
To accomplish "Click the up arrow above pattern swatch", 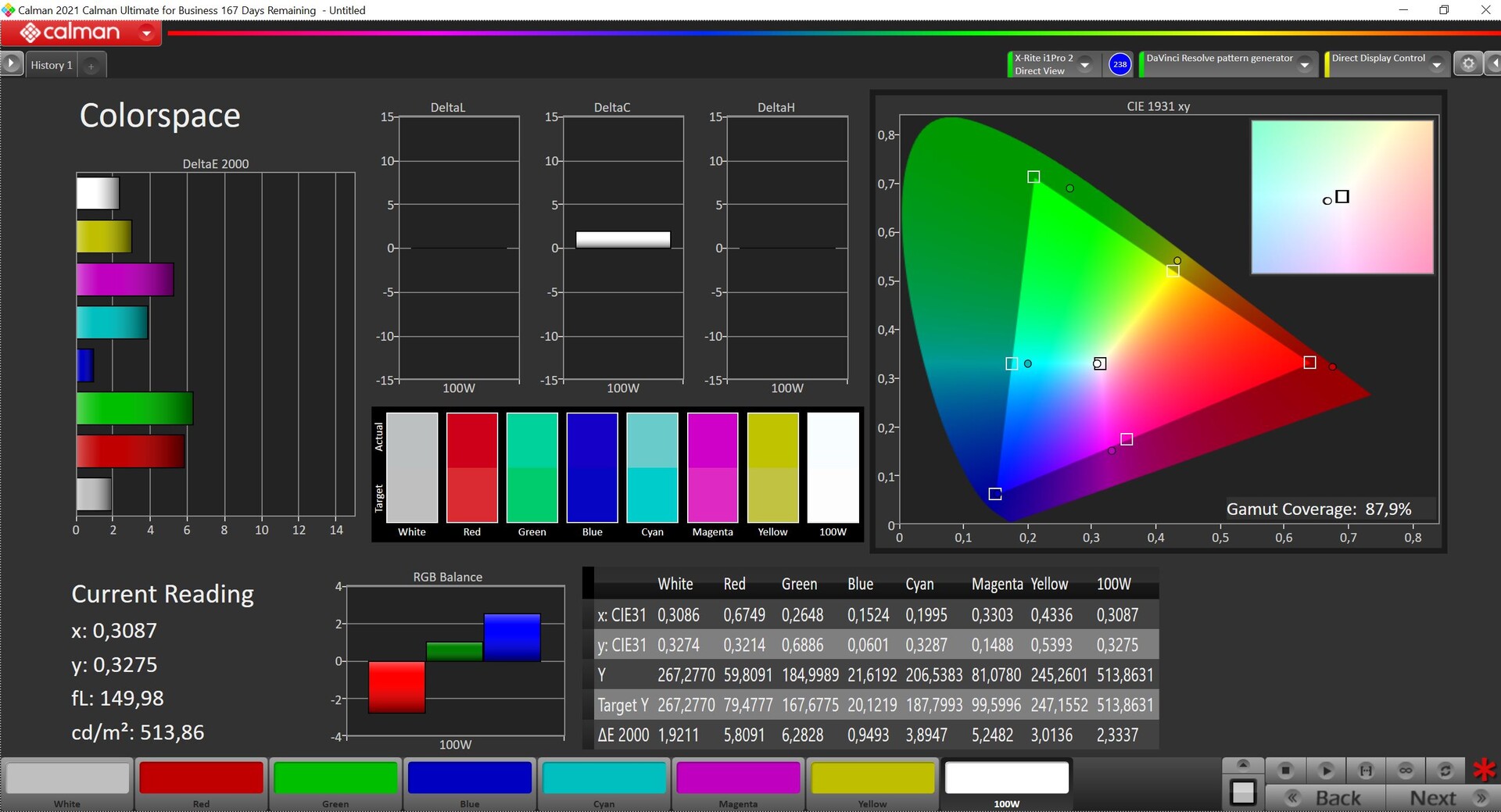I will coord(1243,764).
